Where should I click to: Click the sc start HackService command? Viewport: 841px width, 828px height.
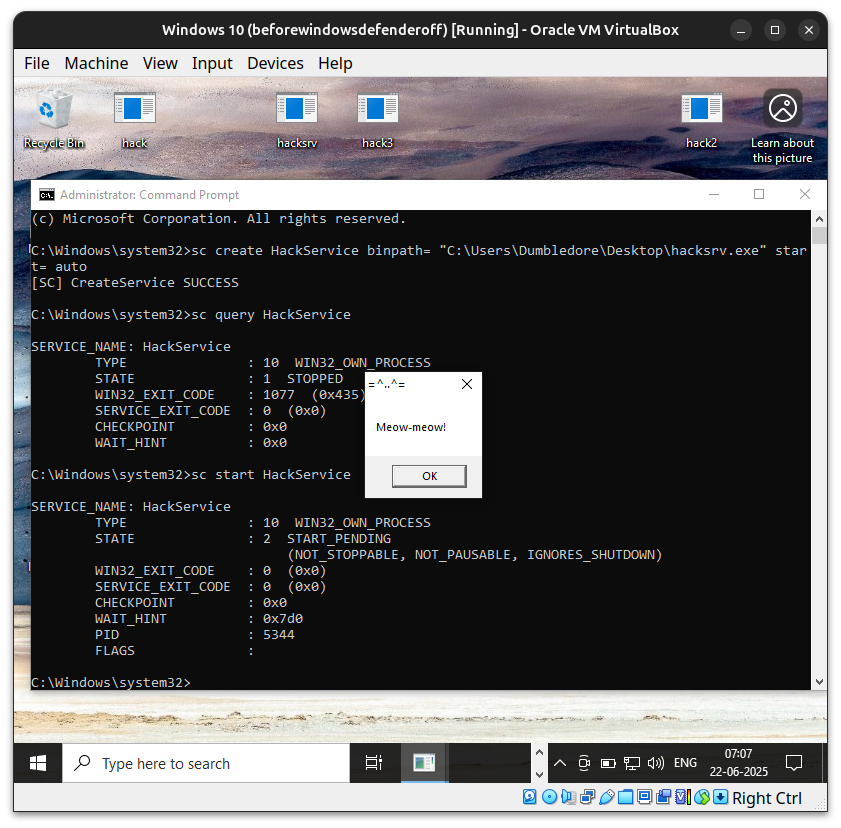point(271,475)
